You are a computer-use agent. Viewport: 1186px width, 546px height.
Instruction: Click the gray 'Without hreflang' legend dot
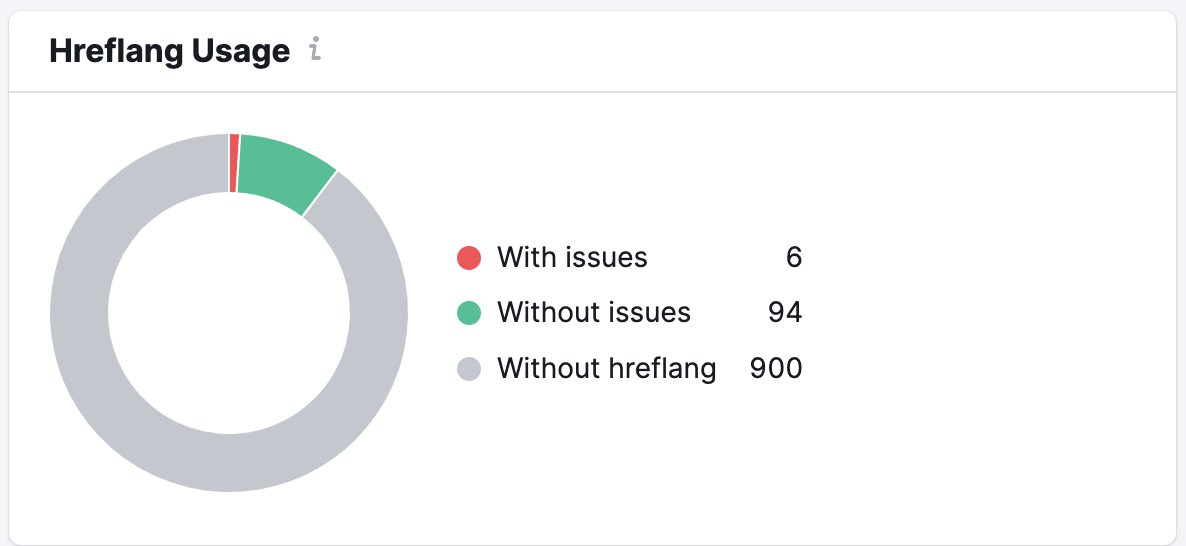click(x=469, y=369)
